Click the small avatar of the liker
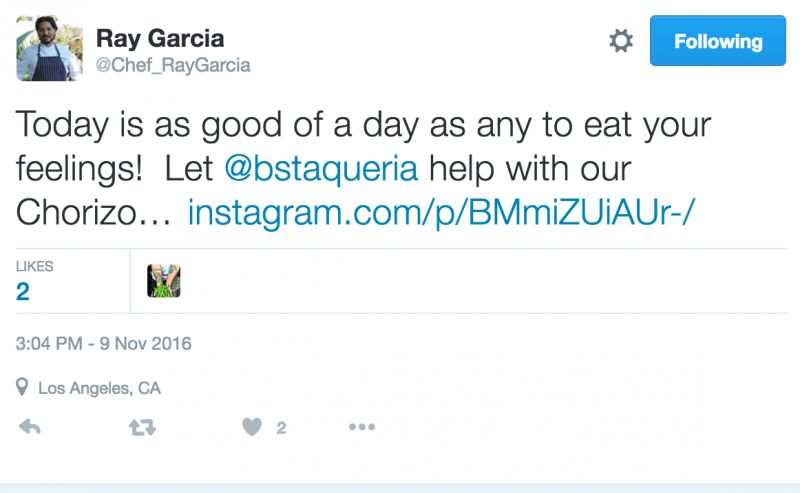This screenshot has height=493, width=800. pyautogui.click(x=164, y=281)
